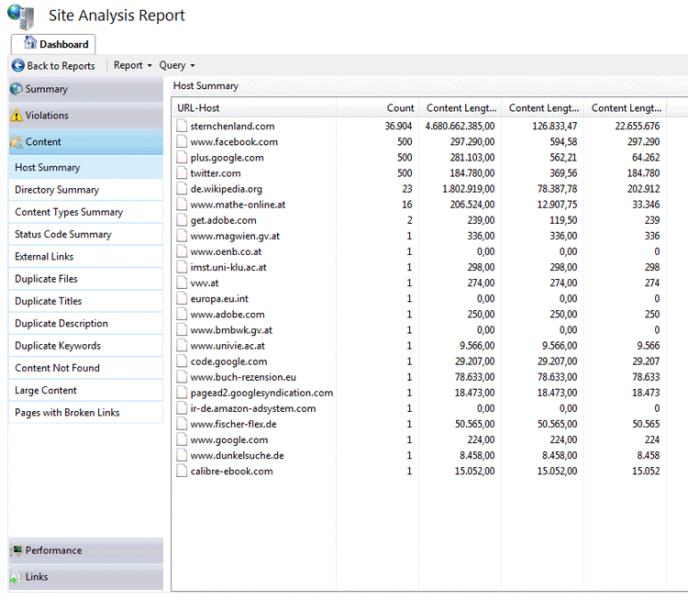The image size is (688, 600).
Task: Click the Performance section icon
Action: coord(16,550)
